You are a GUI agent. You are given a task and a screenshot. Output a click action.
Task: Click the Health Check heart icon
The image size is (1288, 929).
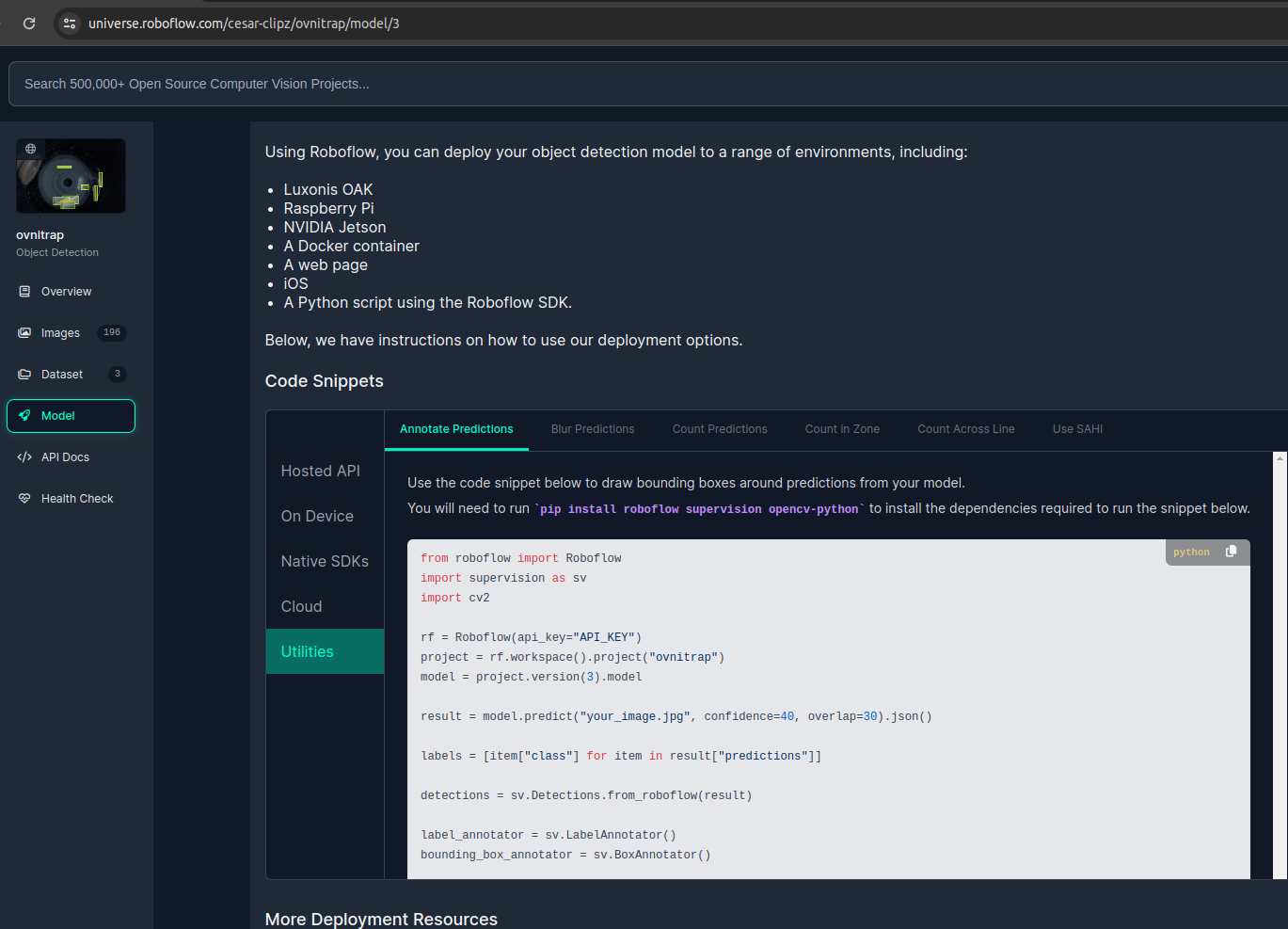pyautogui.click(x=24, y=499)
